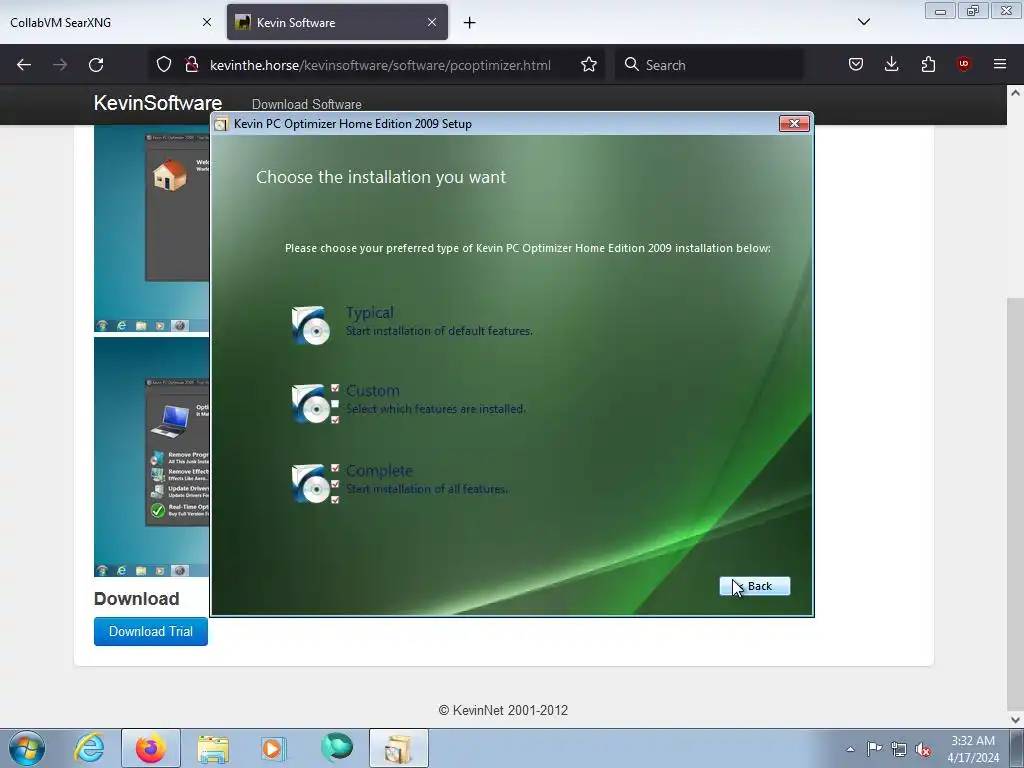Viewport: 1024px width, 768px height.
Task: Click the Firefox Search field
Action: coord(709,65)
